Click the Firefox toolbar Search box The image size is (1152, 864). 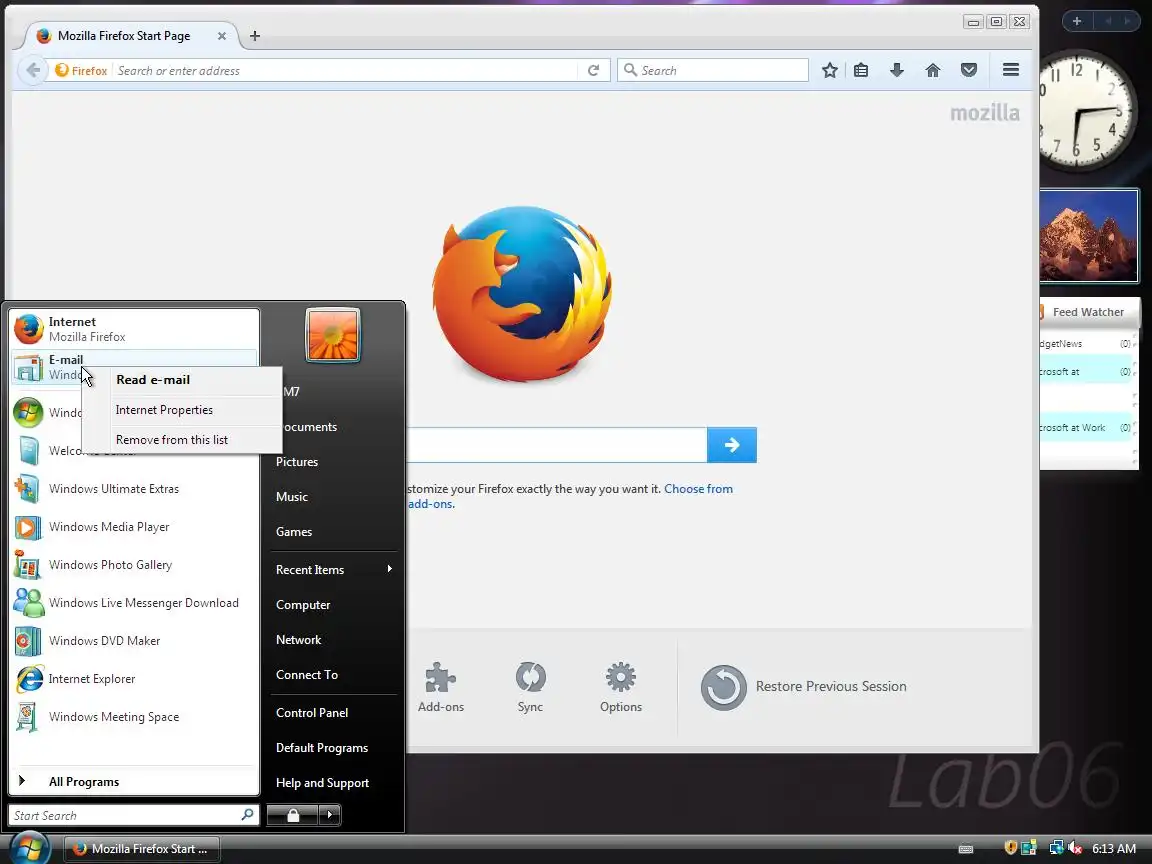[713, 71]
